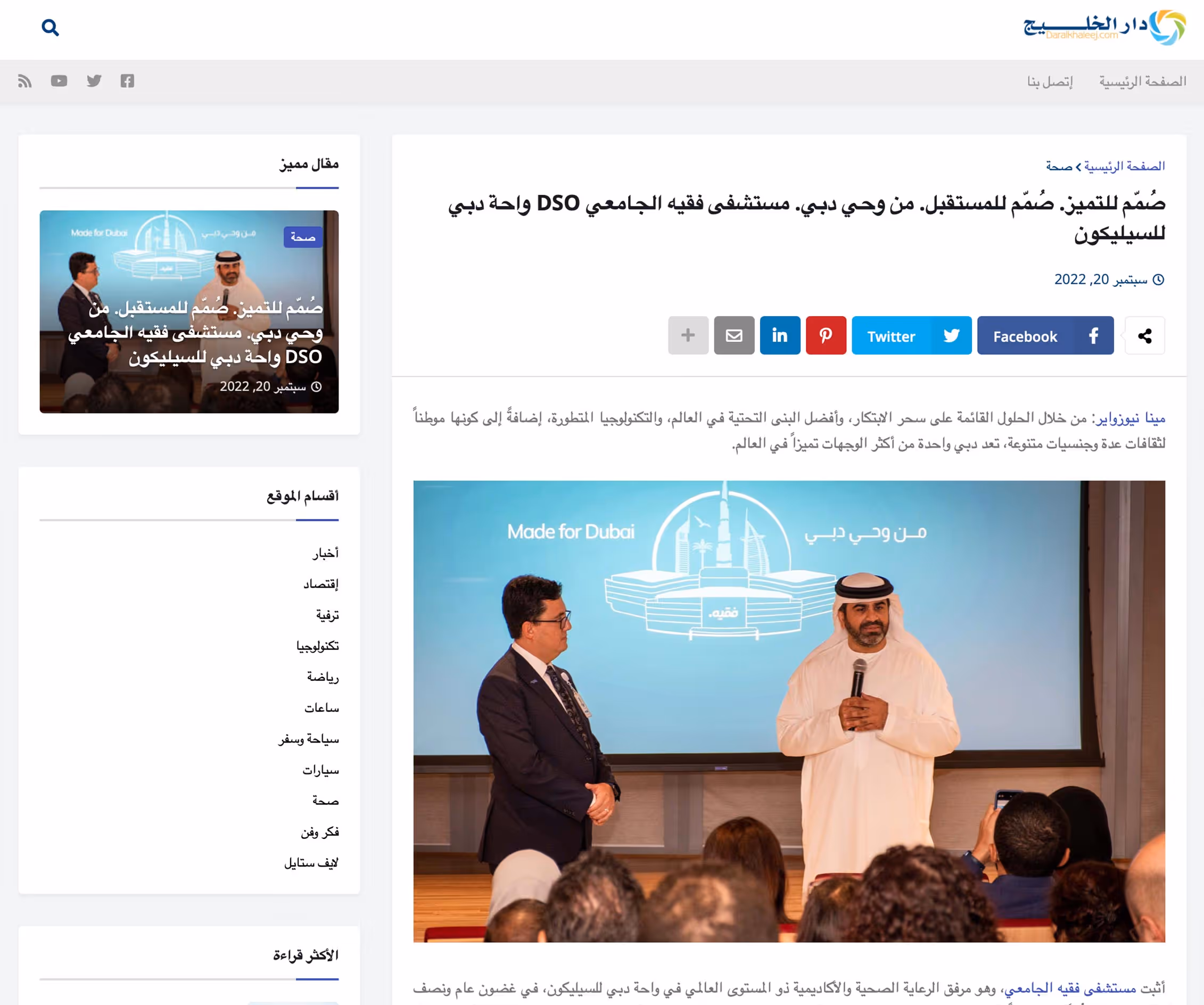Open the RSS feed icon
Screen dimensions: 1204x1005
point(24,81)
